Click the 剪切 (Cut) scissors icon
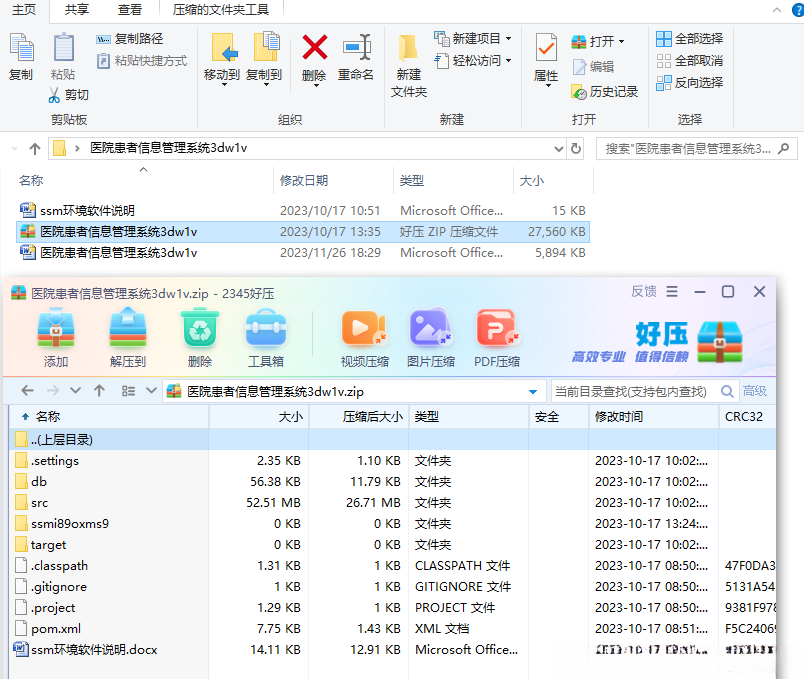The height and width of the screenshot is (679, 804). 54,95
